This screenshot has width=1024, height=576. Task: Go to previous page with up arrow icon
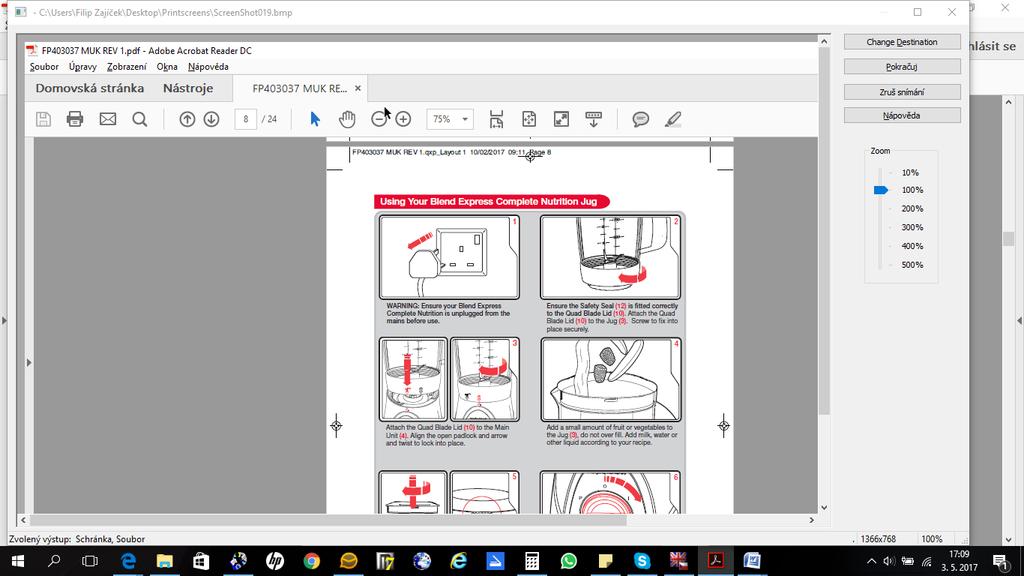point(187,119)
